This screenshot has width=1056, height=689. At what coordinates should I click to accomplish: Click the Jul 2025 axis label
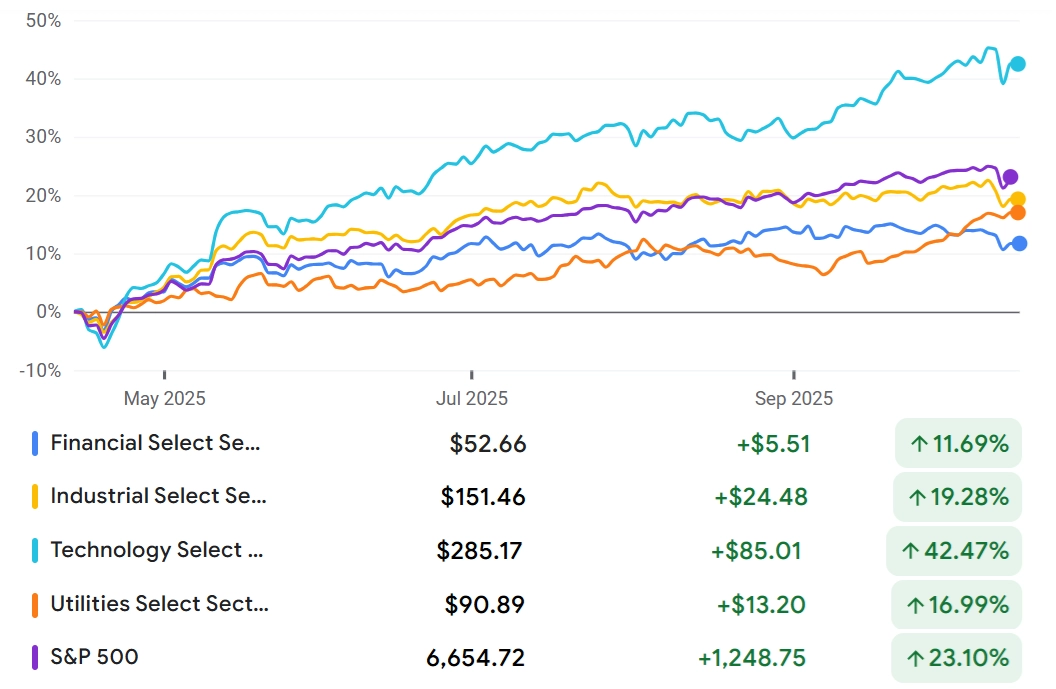tap(472, 398)
